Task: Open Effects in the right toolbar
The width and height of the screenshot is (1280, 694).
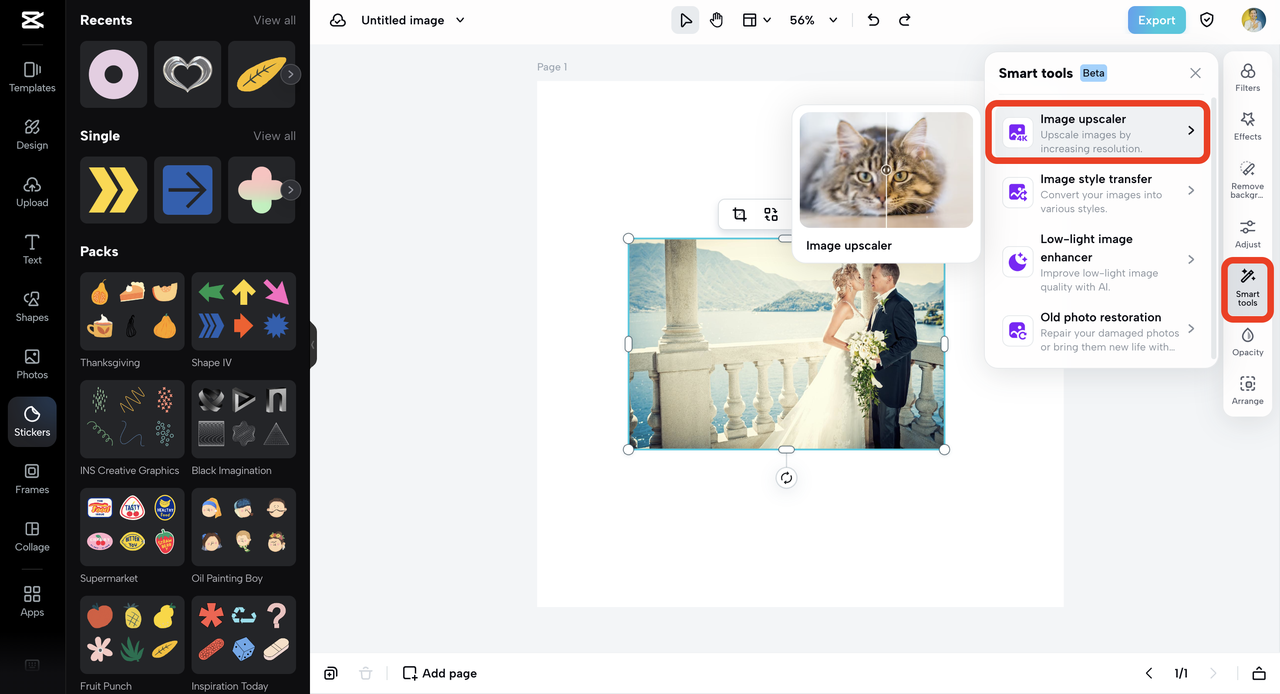Action: click(x=1248, y=126)
